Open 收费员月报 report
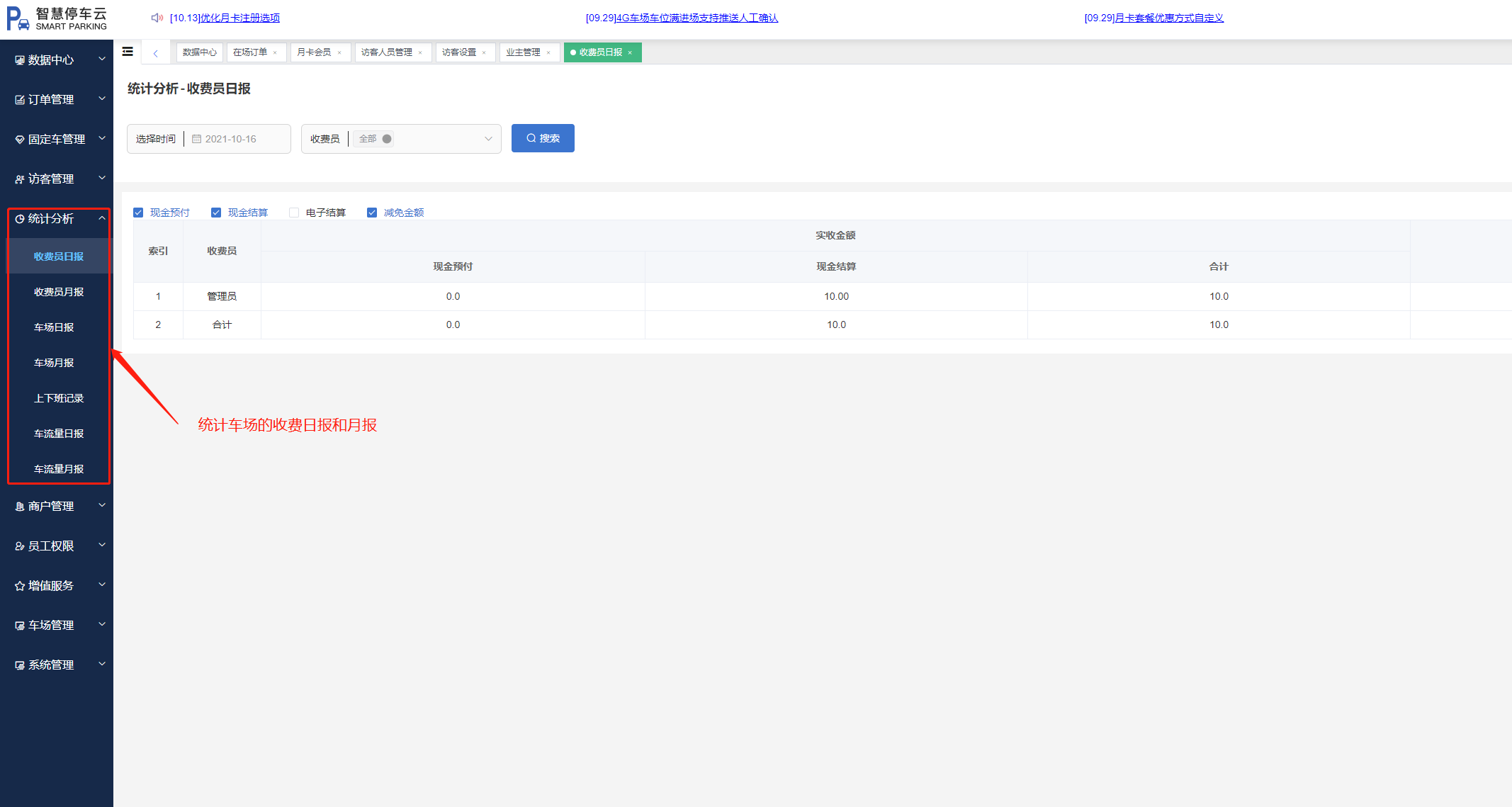1512x807 pixels. click(59, 292)
